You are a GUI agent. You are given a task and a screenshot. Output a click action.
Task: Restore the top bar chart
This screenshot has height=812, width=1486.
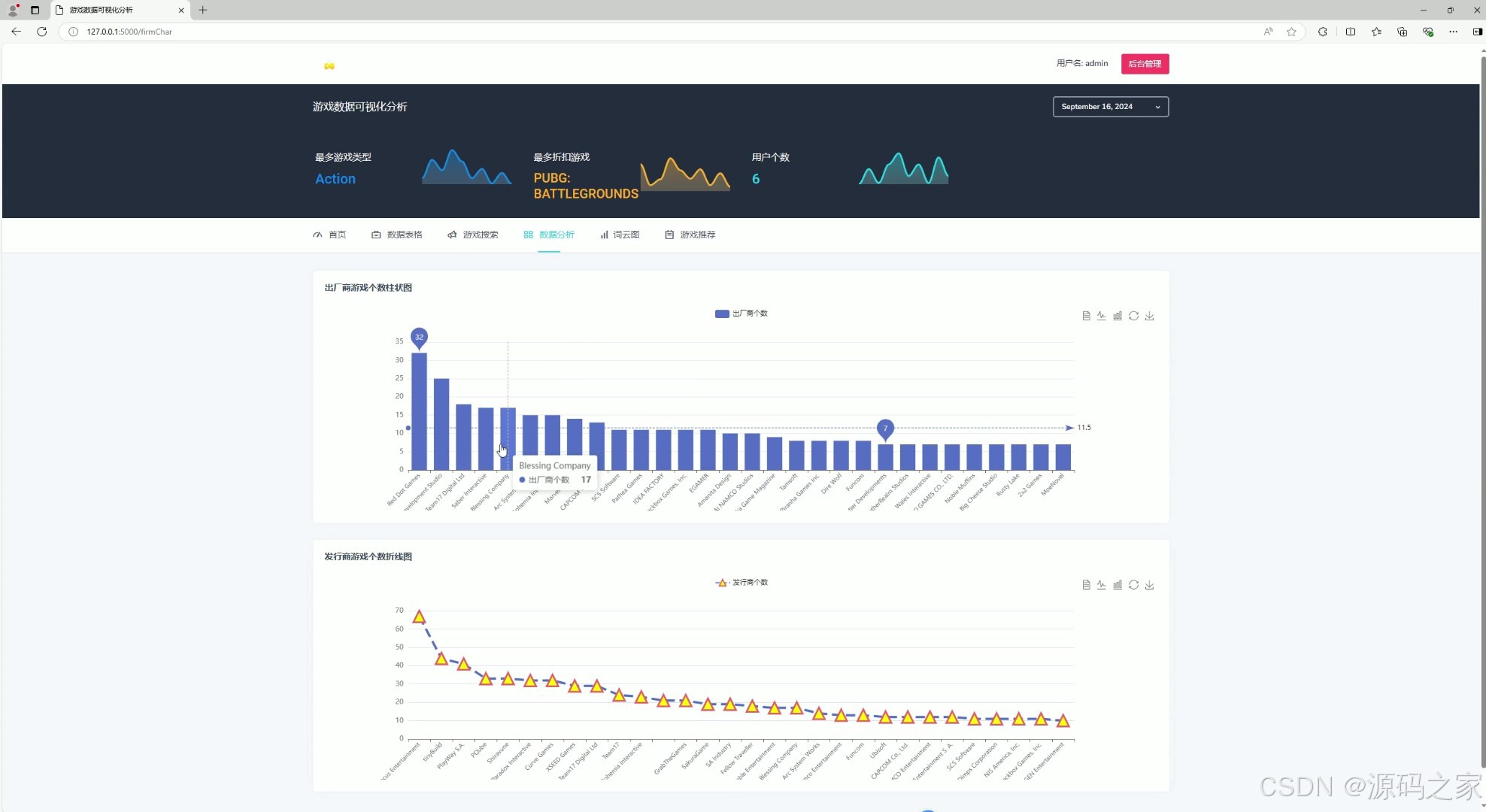pos(1133,316)
